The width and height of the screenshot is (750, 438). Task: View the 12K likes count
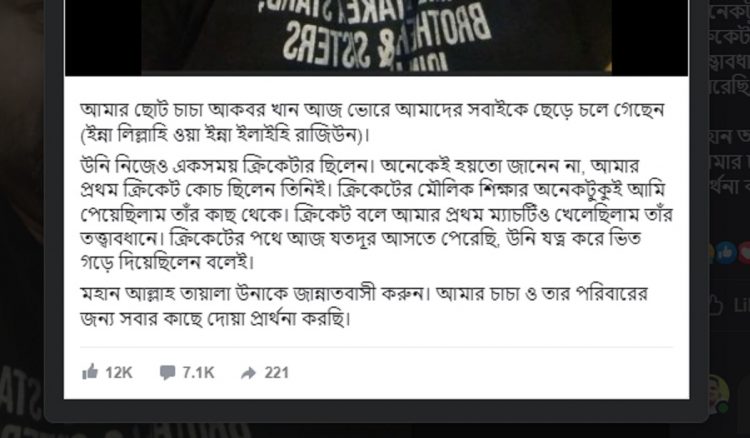[119, 372]
